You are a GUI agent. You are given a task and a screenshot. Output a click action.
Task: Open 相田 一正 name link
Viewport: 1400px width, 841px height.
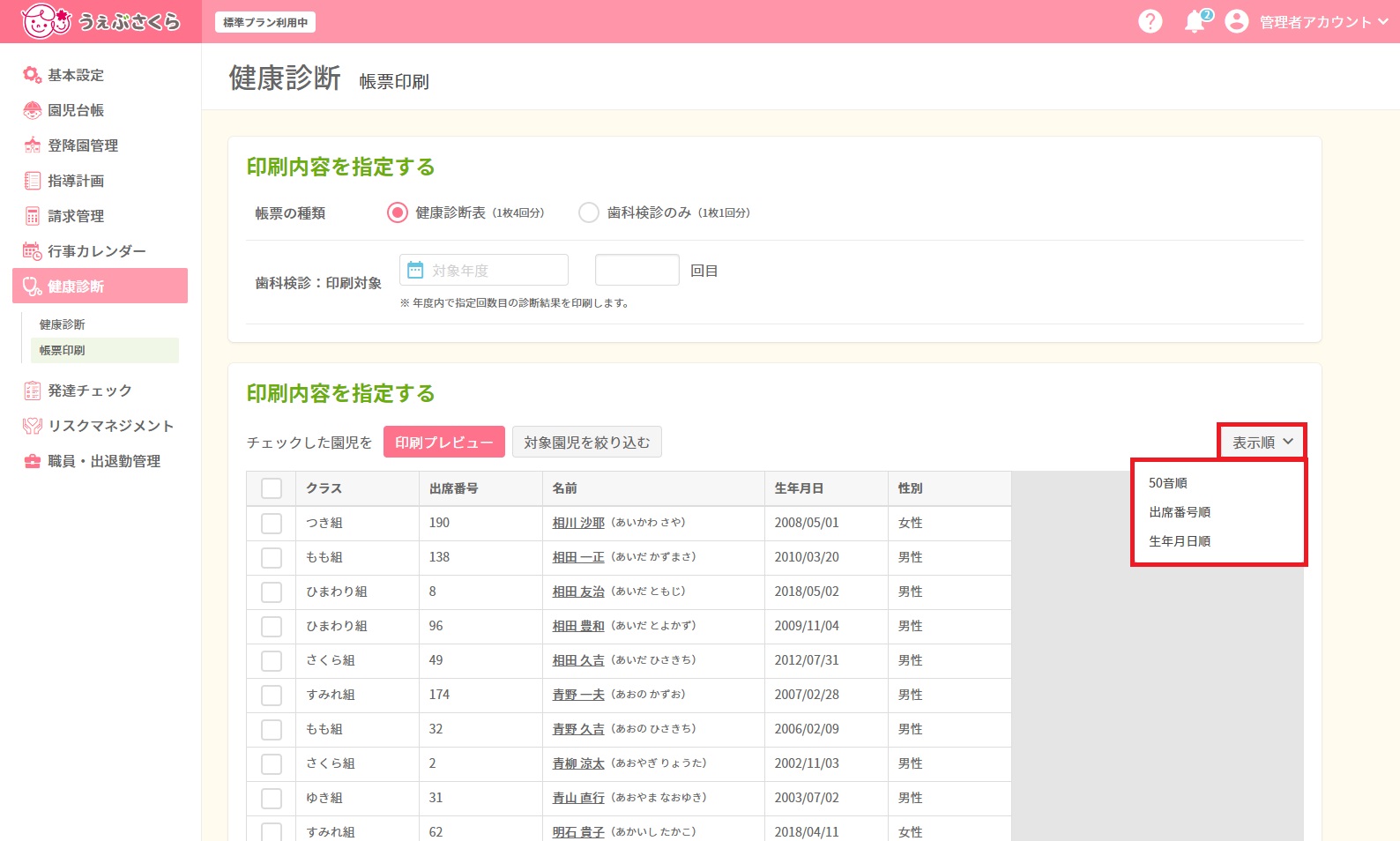[x=578, y=557]
